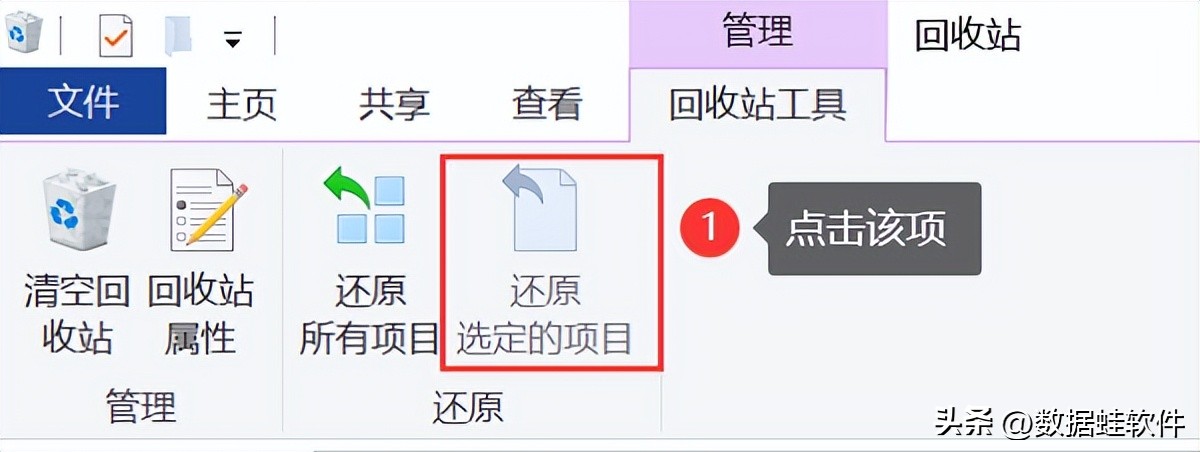Click the Recycle Bin icon in title bar
Screen dimensions: 1200x452
point(24,34)
